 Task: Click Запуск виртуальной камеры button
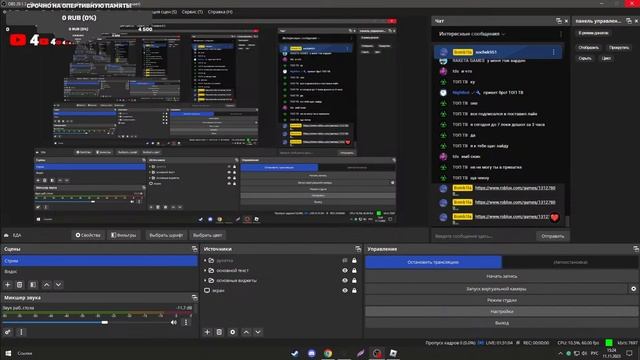click(496, 289)
